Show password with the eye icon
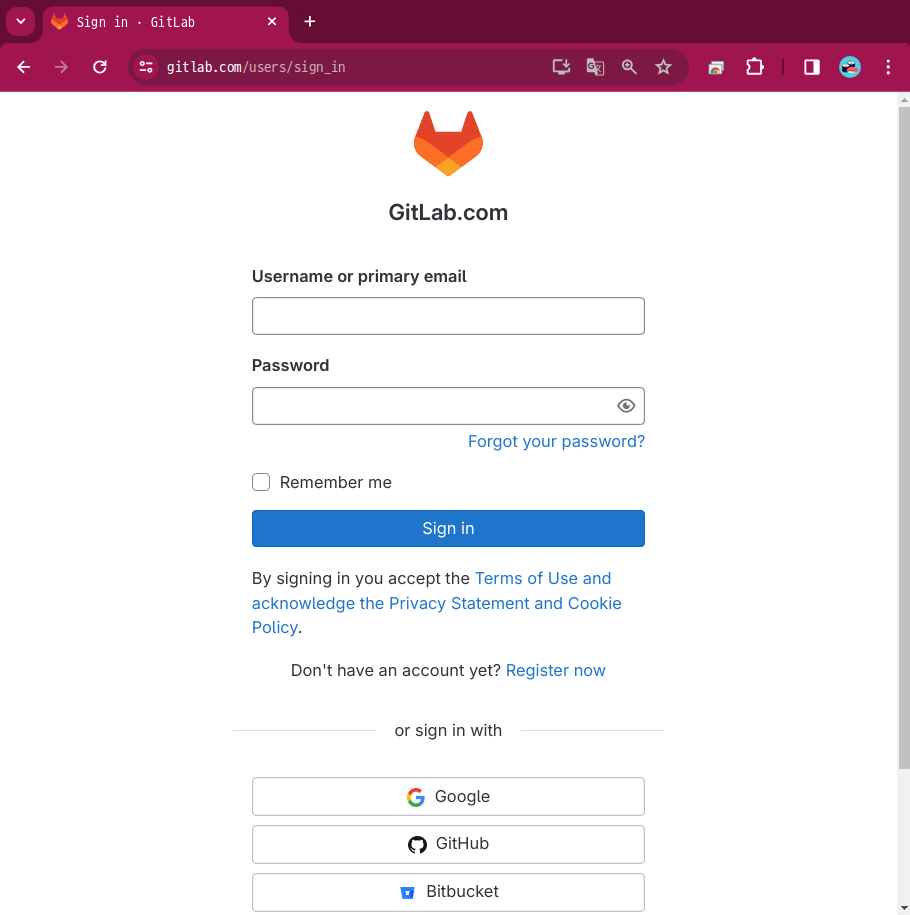 click(x=626, y=406)
